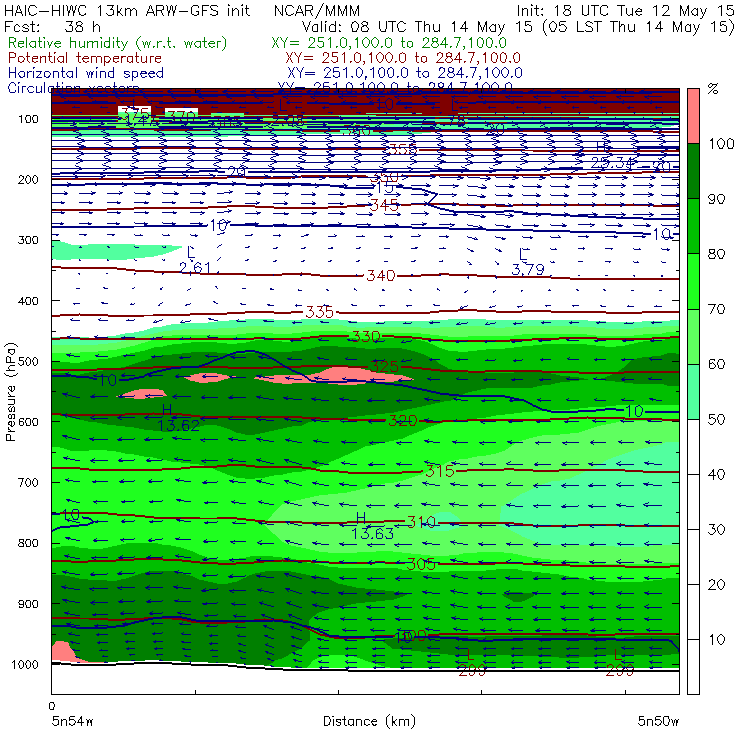Click the '90' colorbar tick label
Image resolution: width=740 pixels, height=740 pixels.
click(716, 199)
